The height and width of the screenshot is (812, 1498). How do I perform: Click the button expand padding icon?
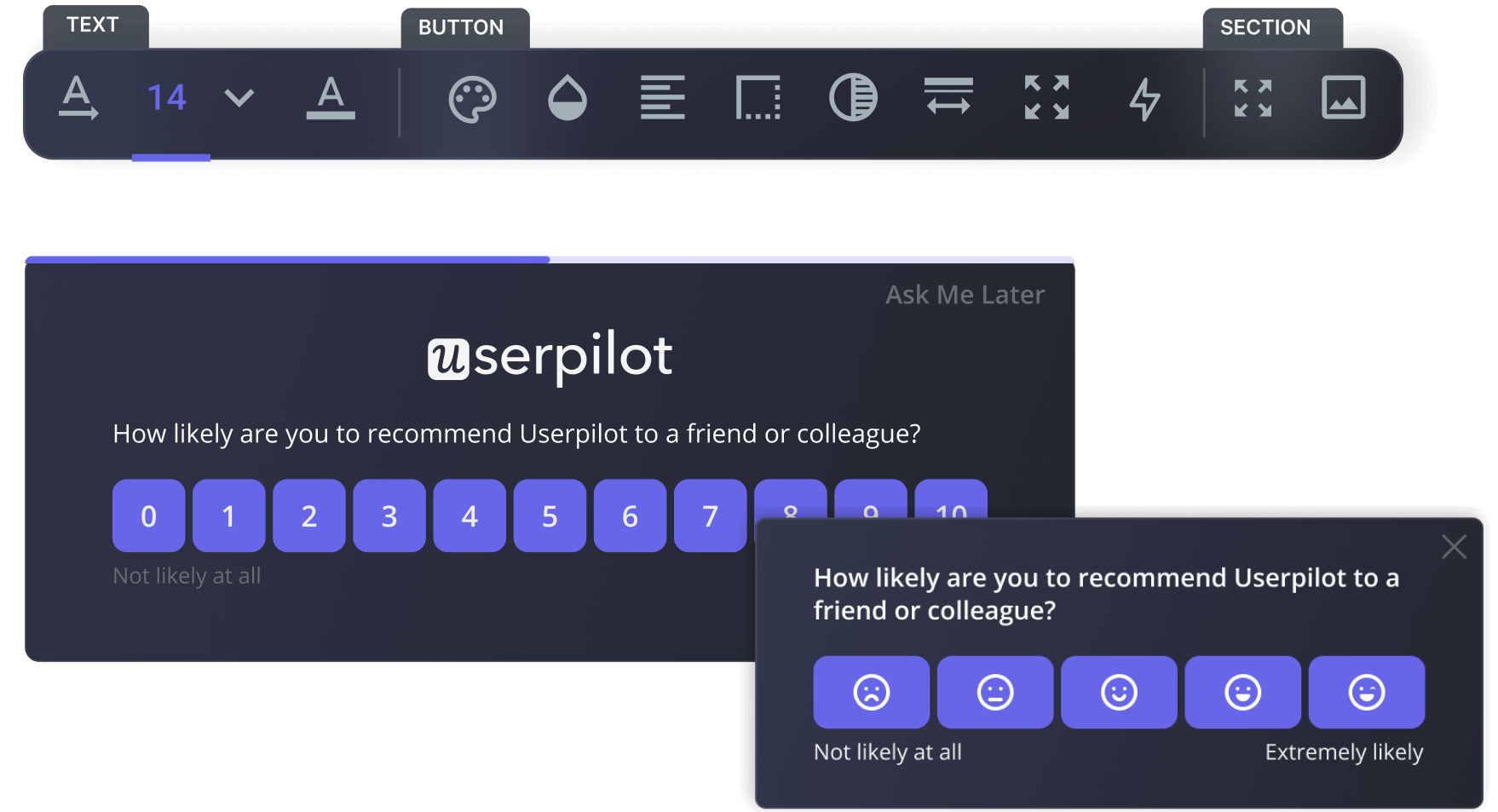point(1046,98)
